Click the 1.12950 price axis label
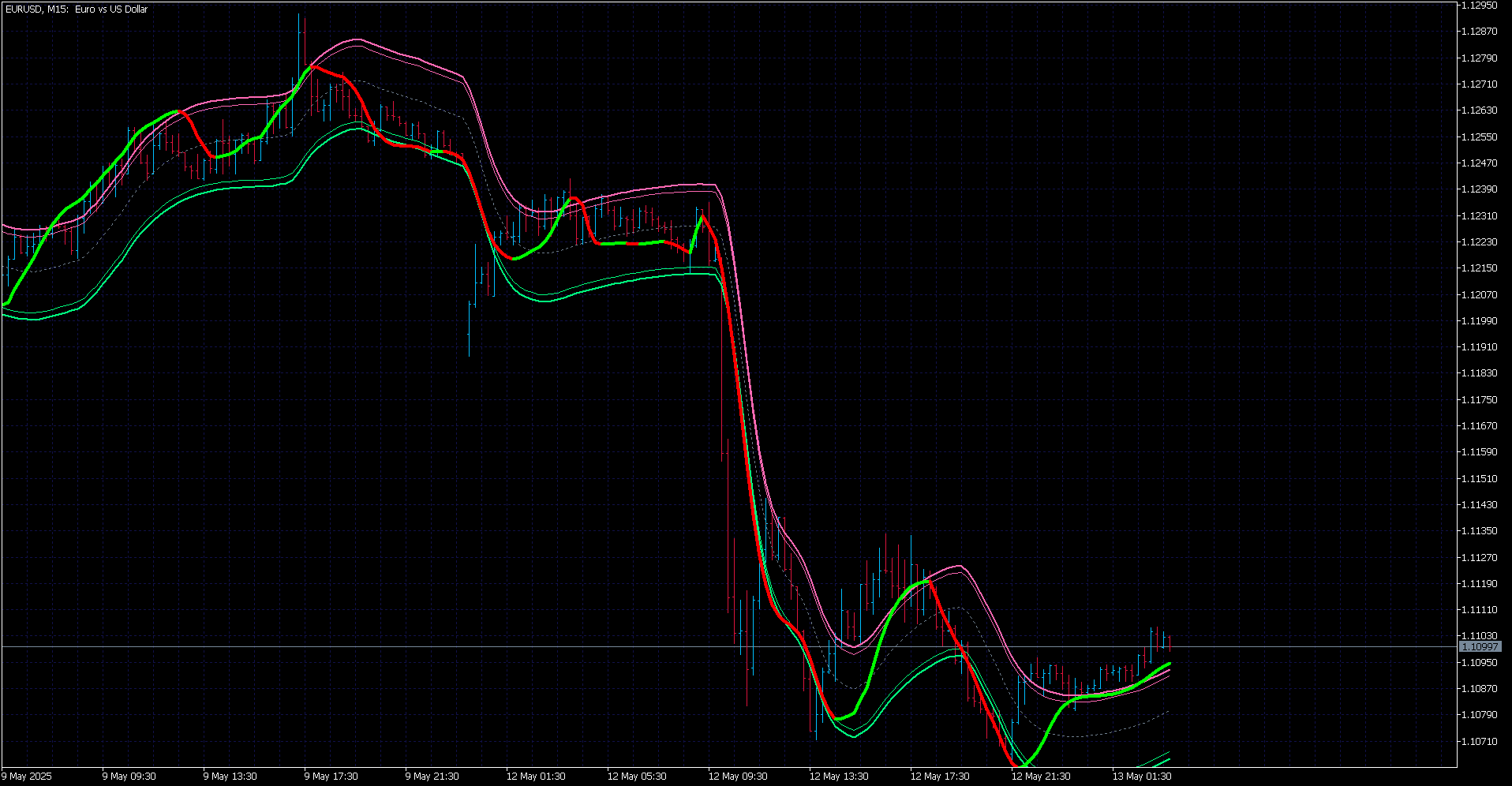The height and width of the screenshot is (786, 1512). [1480, 6]
